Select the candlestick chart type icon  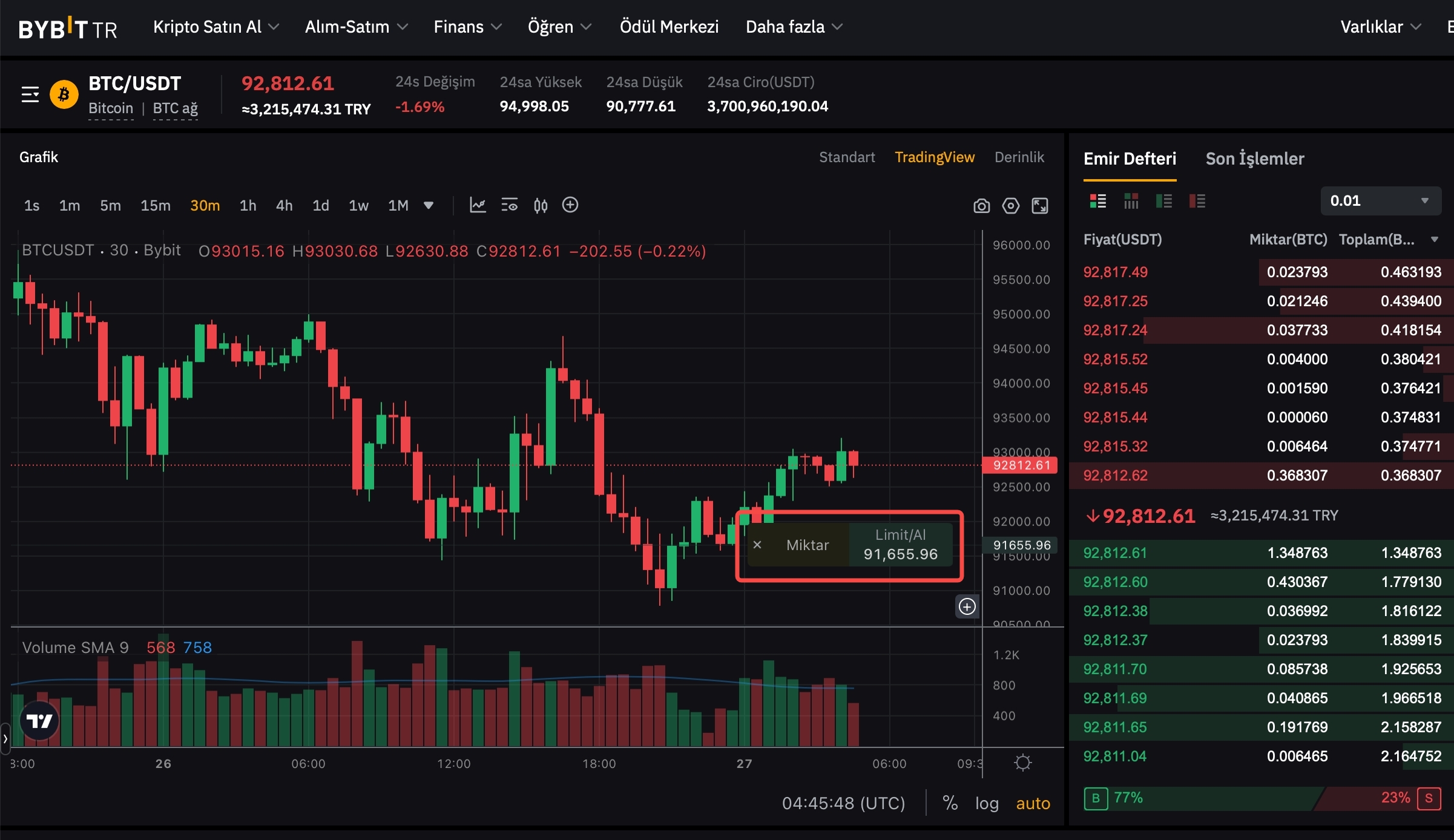(x=541, y=206)
